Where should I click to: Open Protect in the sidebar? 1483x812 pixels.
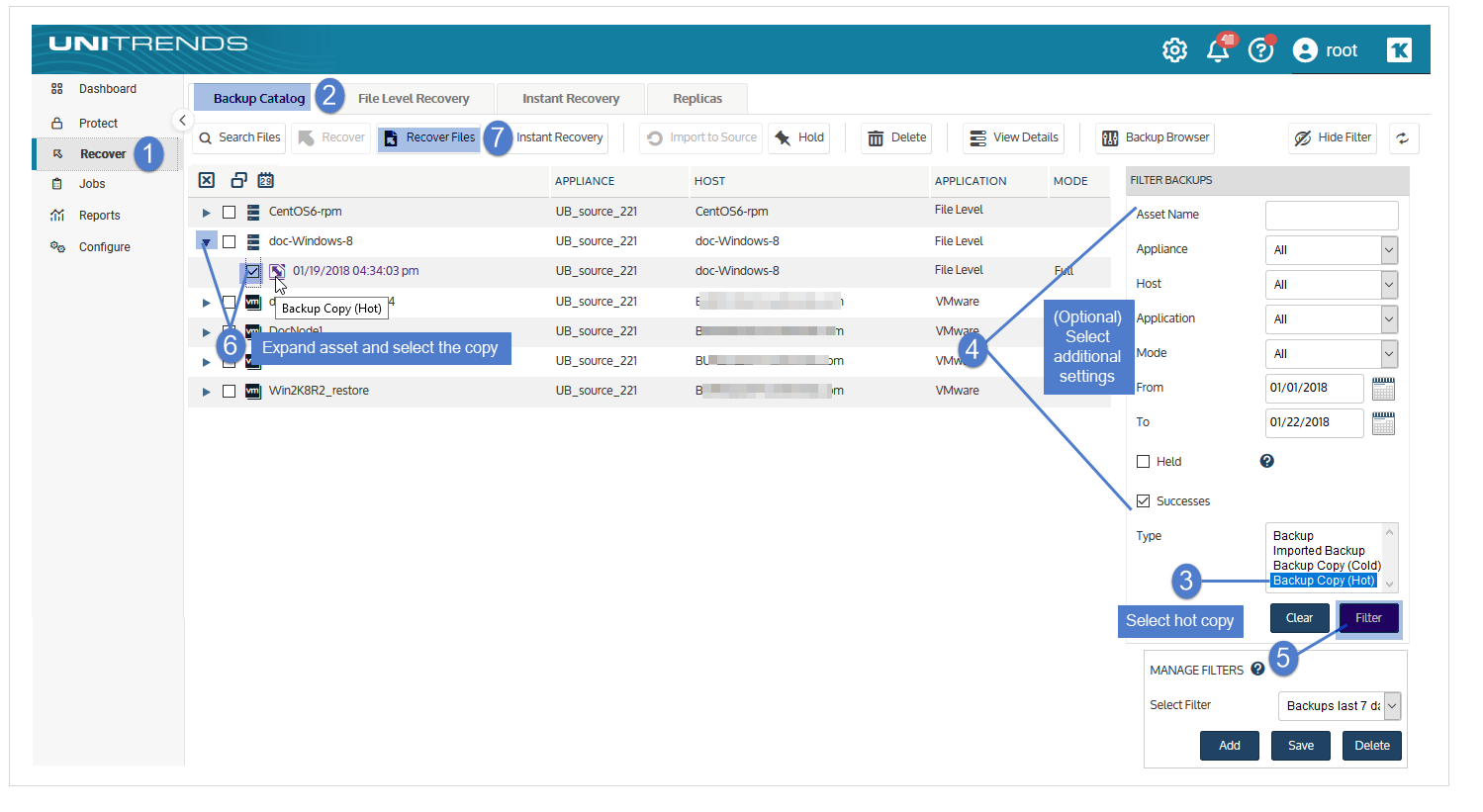tap(98, 124)
